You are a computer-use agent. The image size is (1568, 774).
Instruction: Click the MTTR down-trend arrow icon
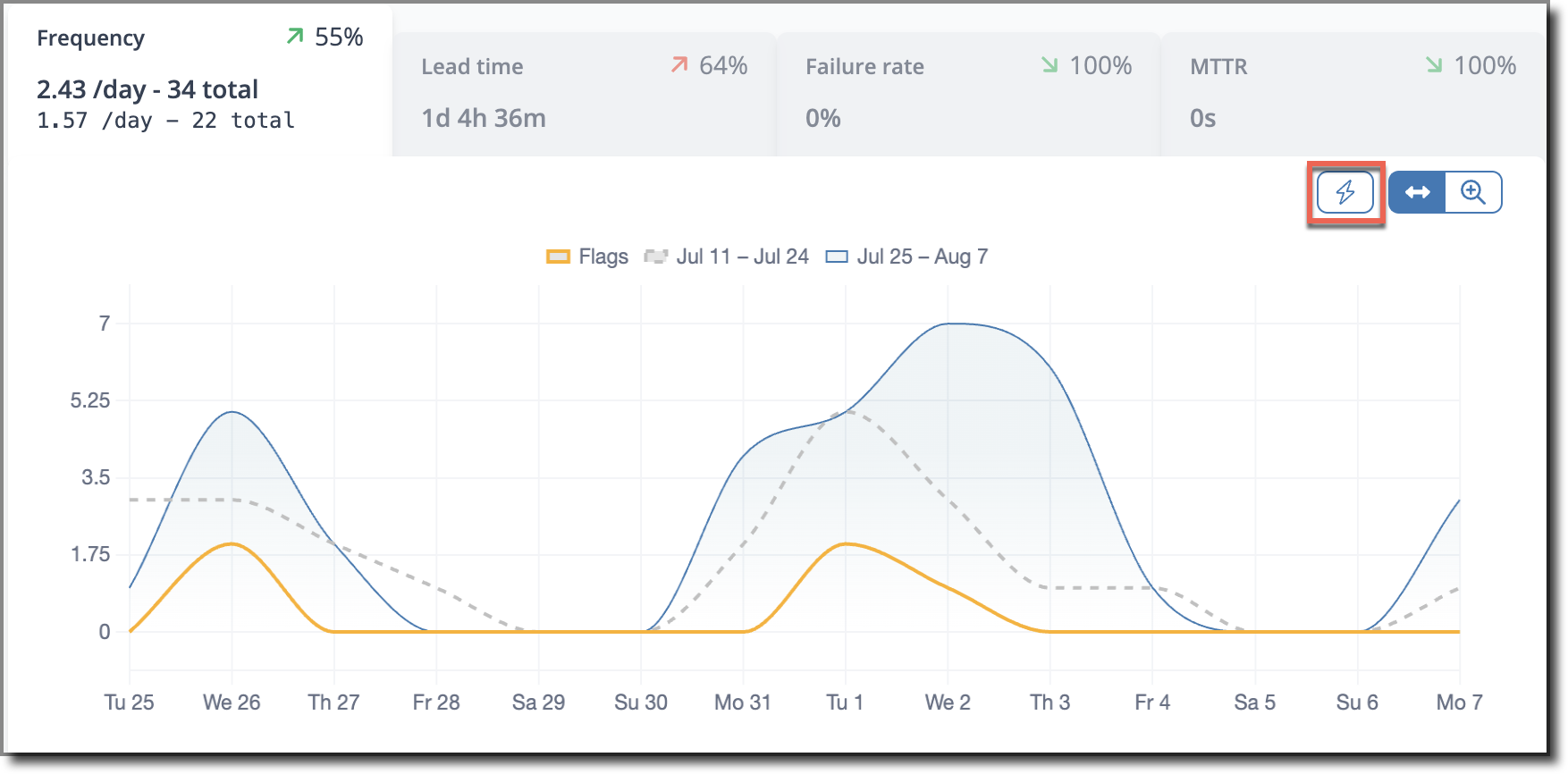(1434, 65)
